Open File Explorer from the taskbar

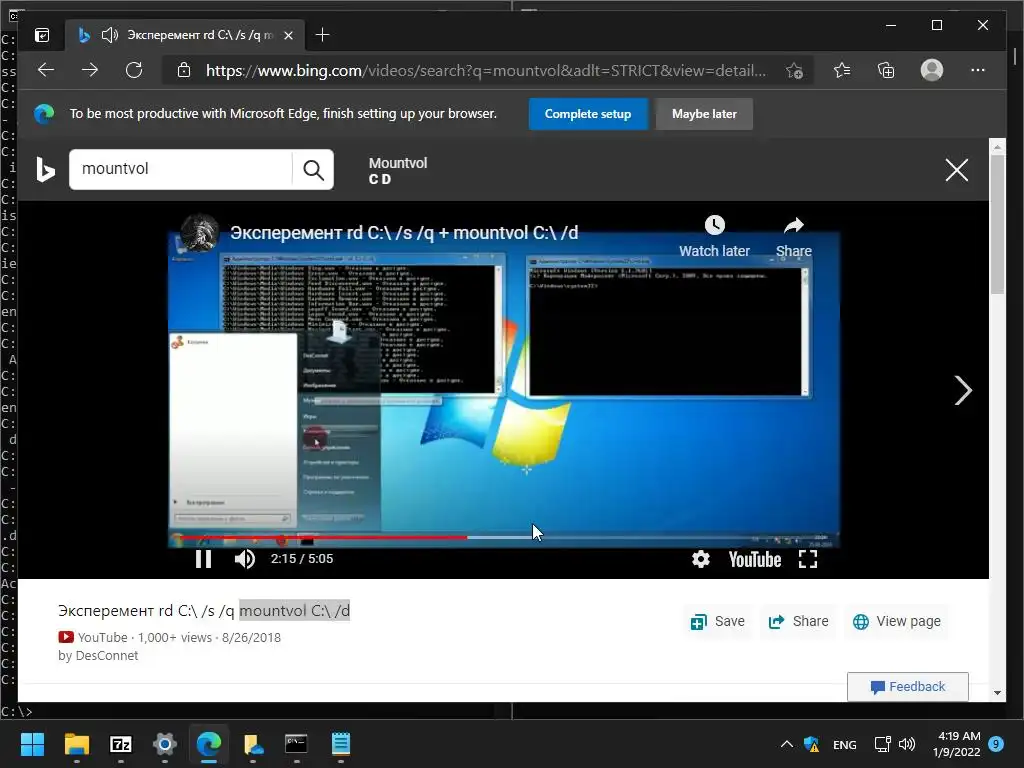76,744
